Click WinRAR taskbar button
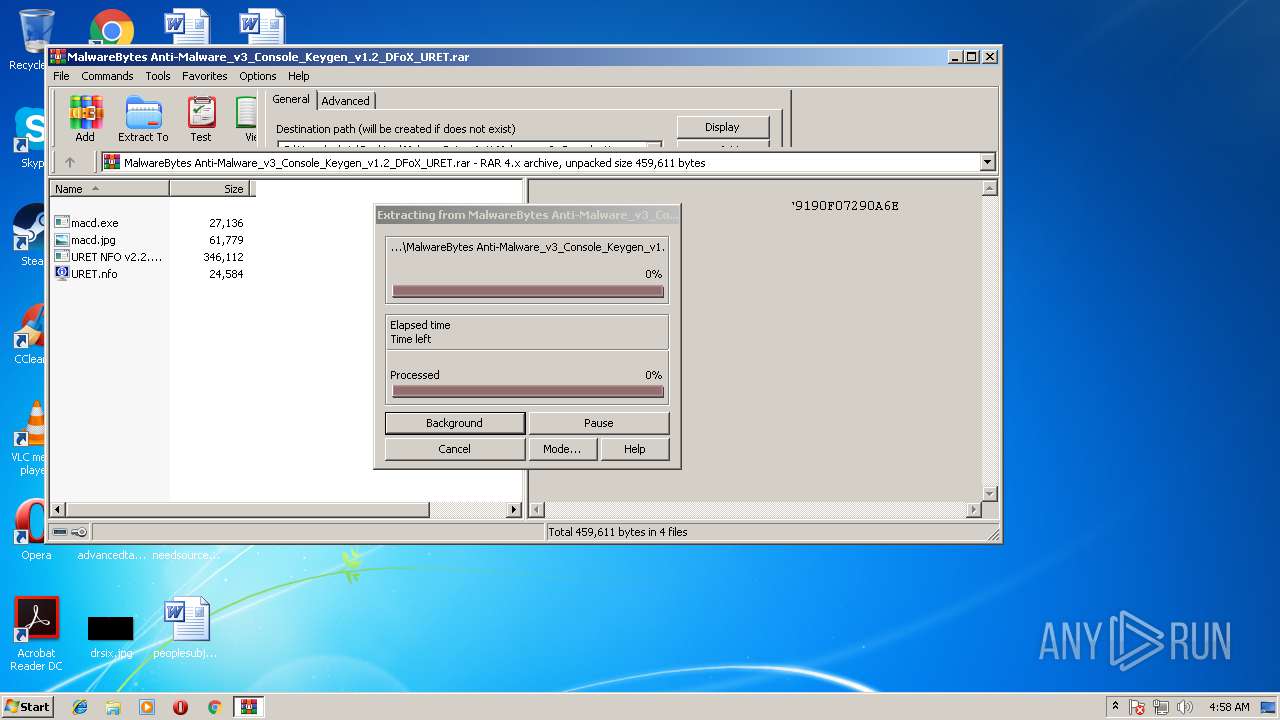Viewport: 1280px width, 720px height. (x=248, y=707)
